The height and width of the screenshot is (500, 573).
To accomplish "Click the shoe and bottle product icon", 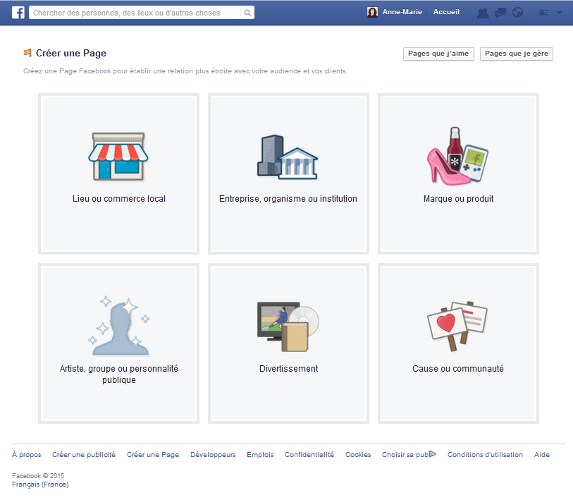I will (458, 156).
